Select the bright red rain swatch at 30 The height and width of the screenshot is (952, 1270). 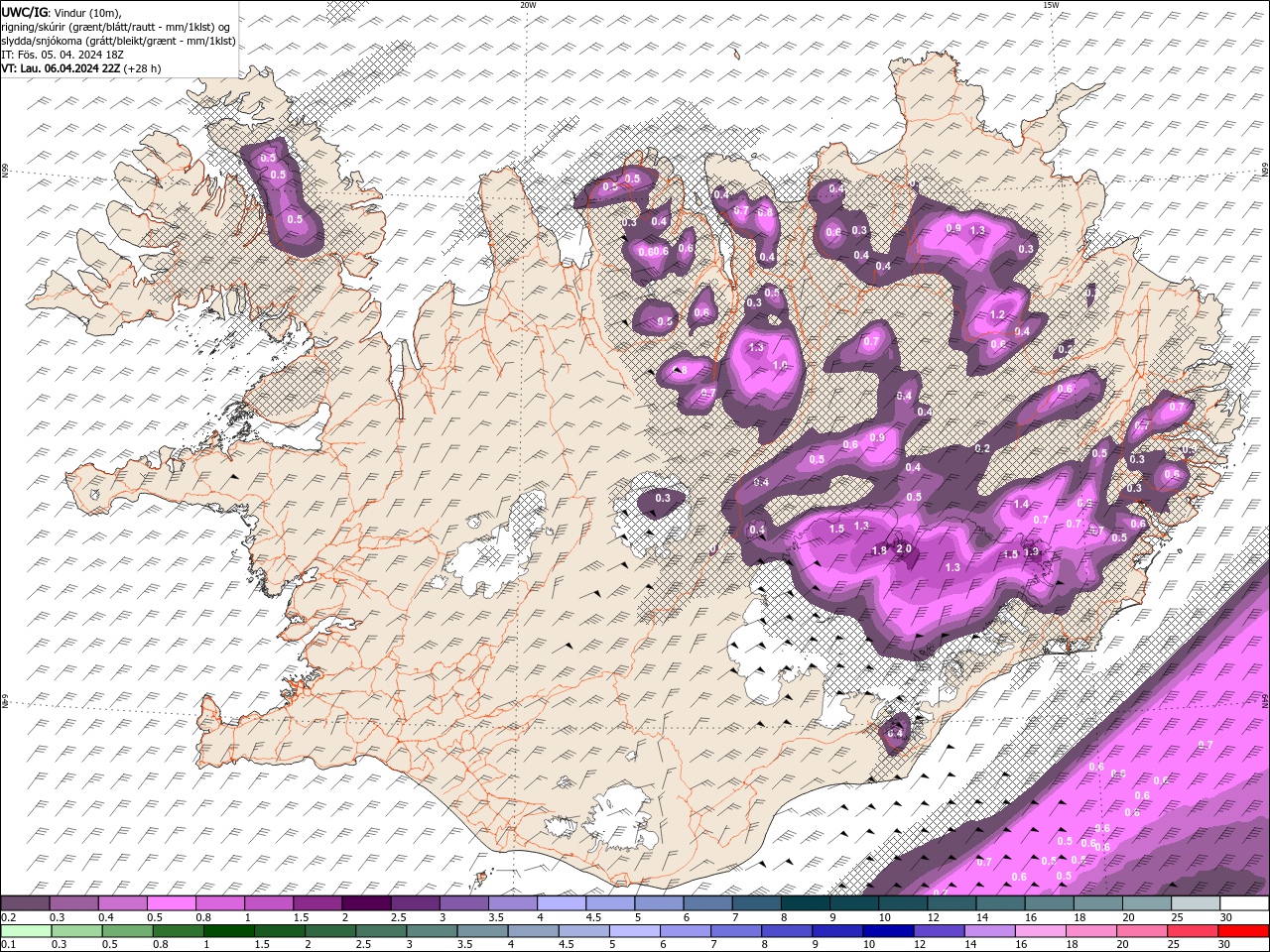pos(1242,931)
